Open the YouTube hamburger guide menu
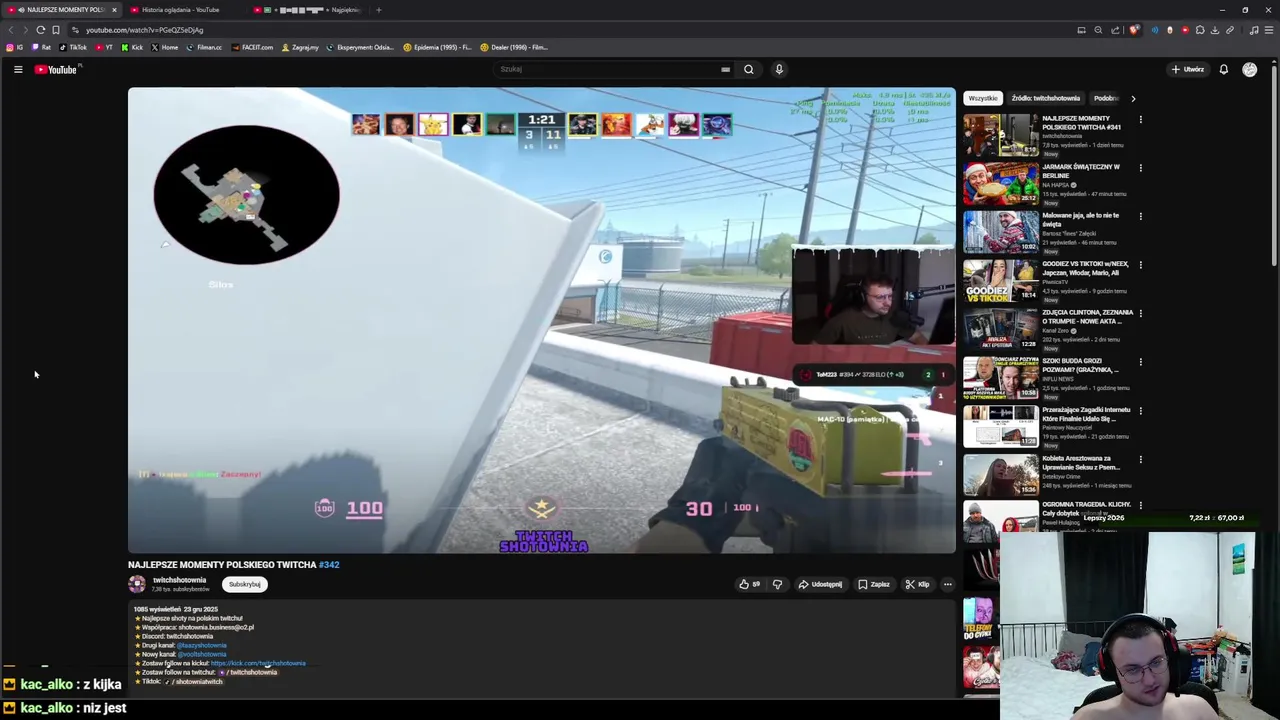The width and height of the screenshot is (1280, 720). point(18,69)
